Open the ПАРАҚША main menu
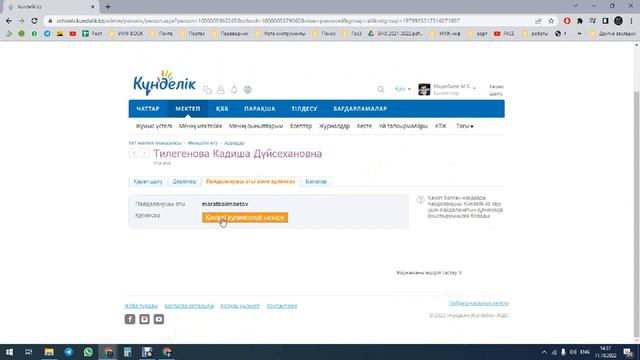 coord(260,109)
